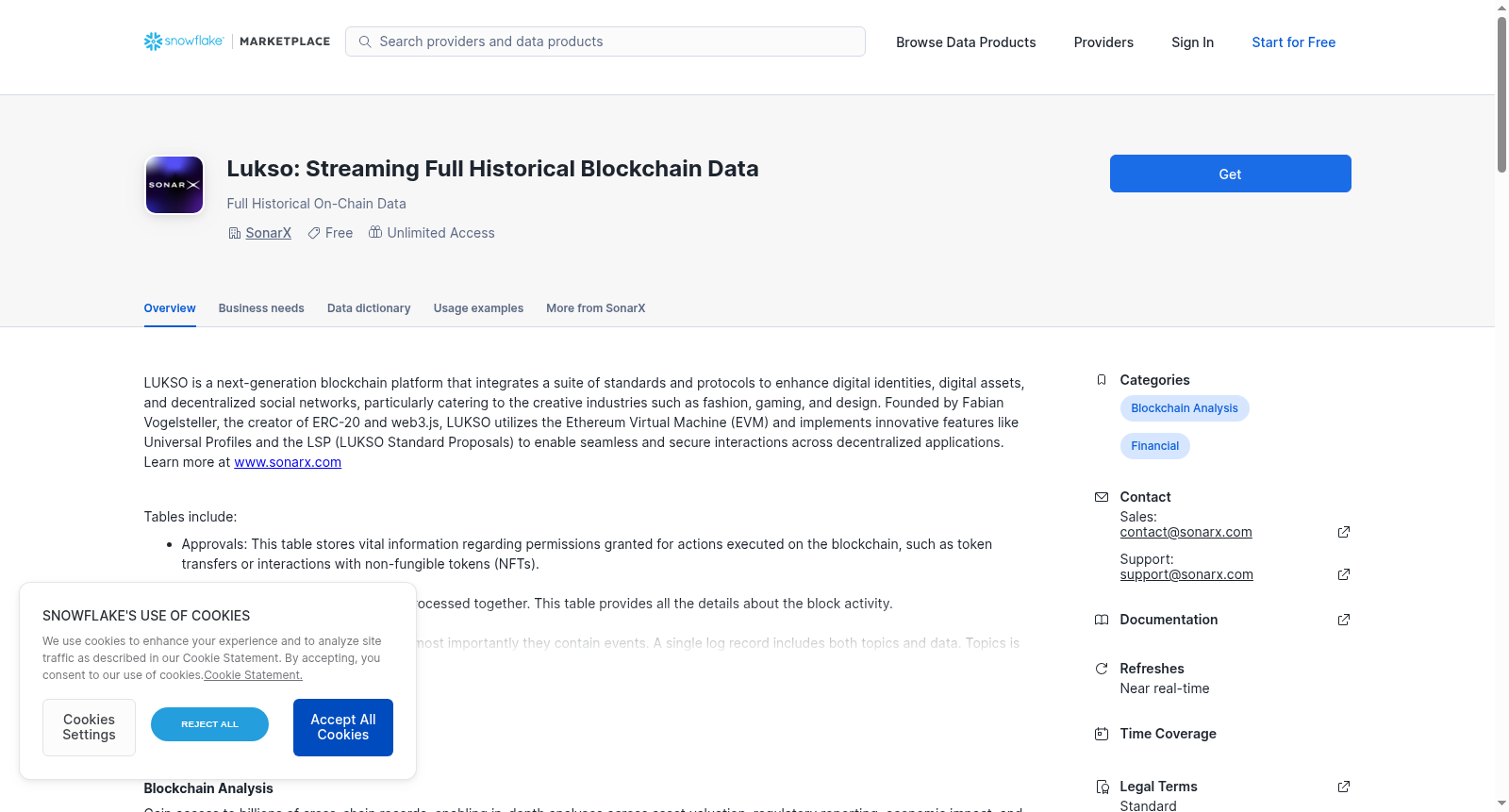Image resolution: width=1509 pixels, height=812 pixels.
Task: Click the blue Get button
Action: pyautogui.click(x=1230, y=174)
